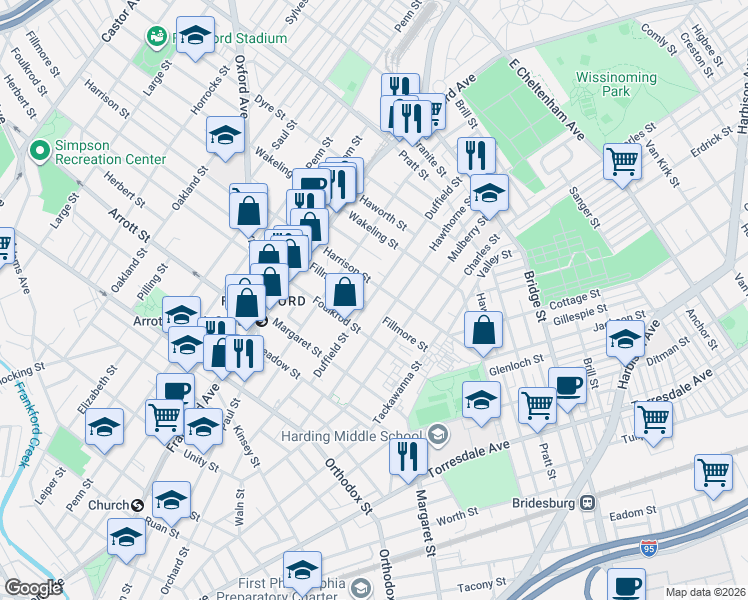Image resolution: width=748 pixels, height=600 pixels.
Task: Select the Glenloch St label
Action: point(516,364)
